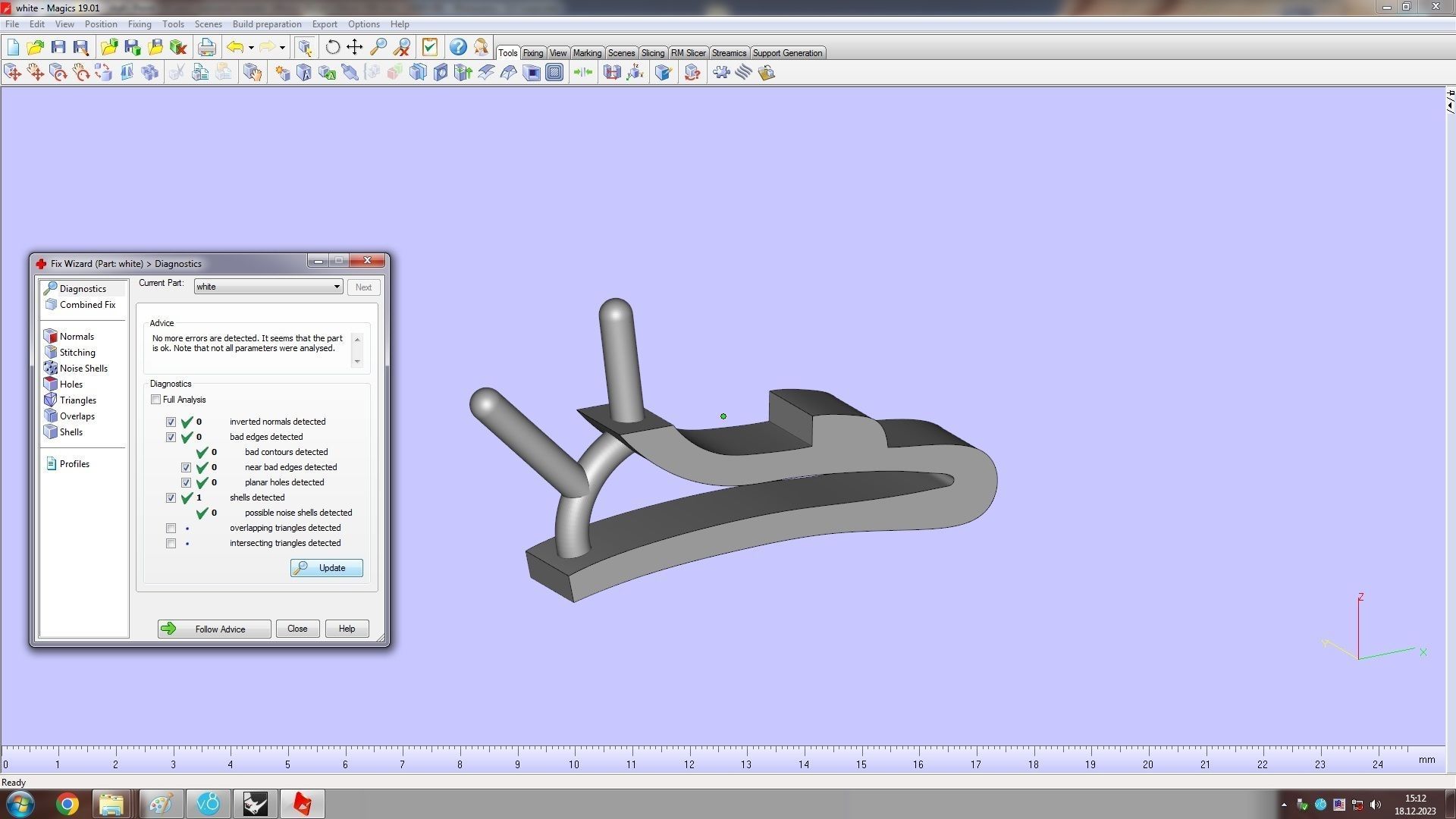Switch to the Support Generation tab

coord(786,53)
